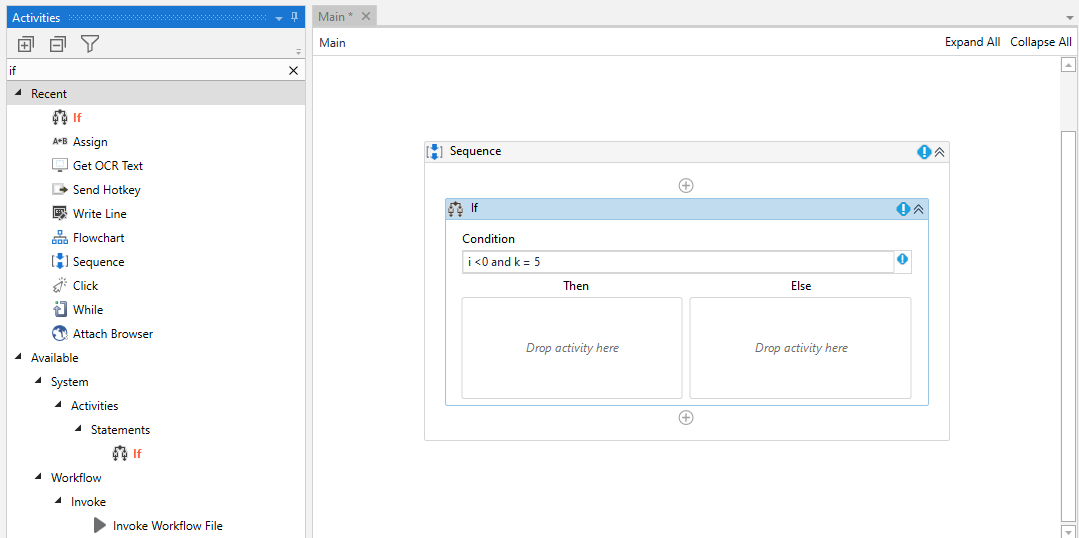Open the activities filter funnel icon
Viewport: 1079px width, 538px height.
[x=90, y=45]
